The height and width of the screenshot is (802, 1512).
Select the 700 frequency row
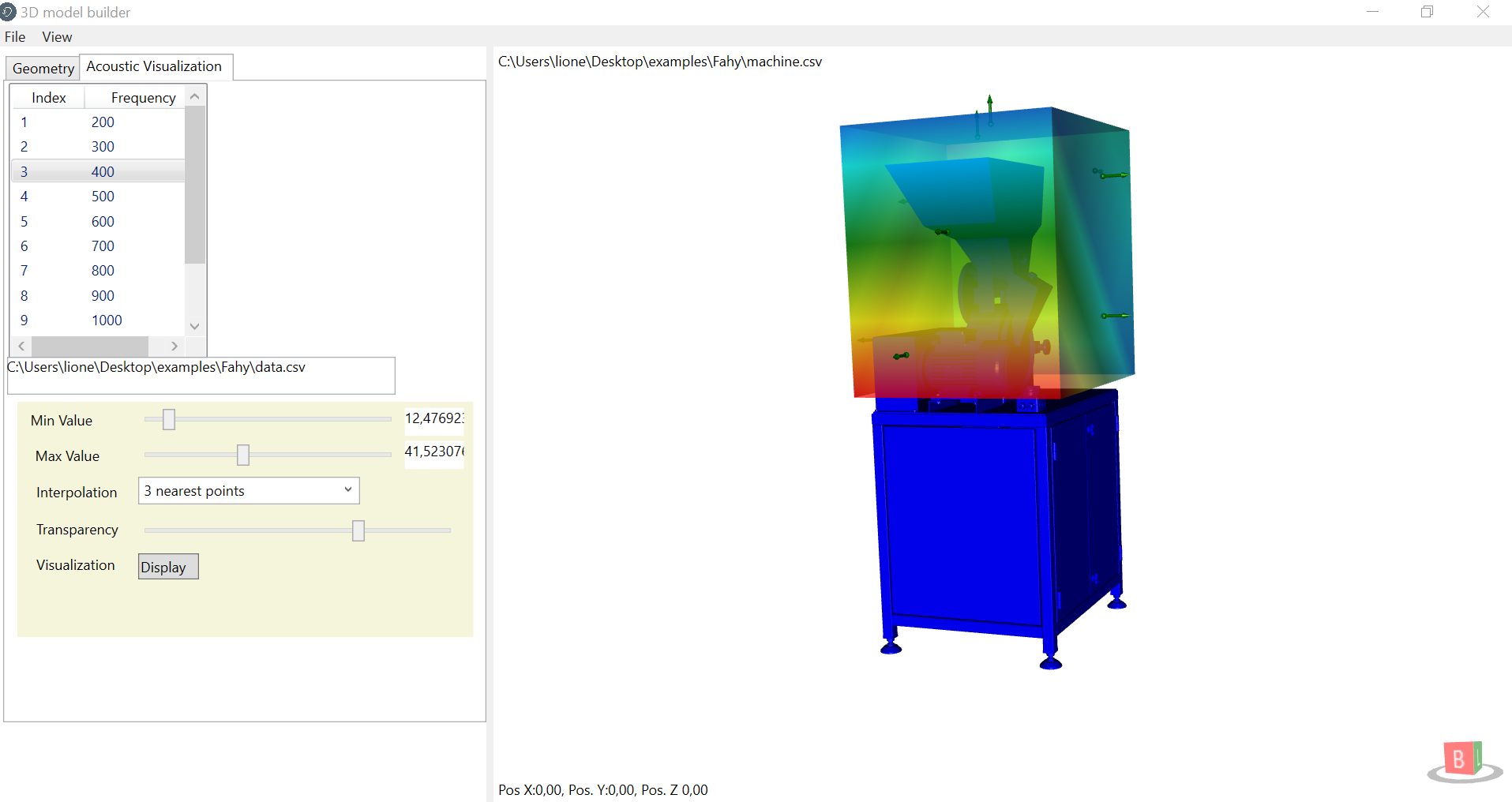pyautogui.click(x=98, y=246)
